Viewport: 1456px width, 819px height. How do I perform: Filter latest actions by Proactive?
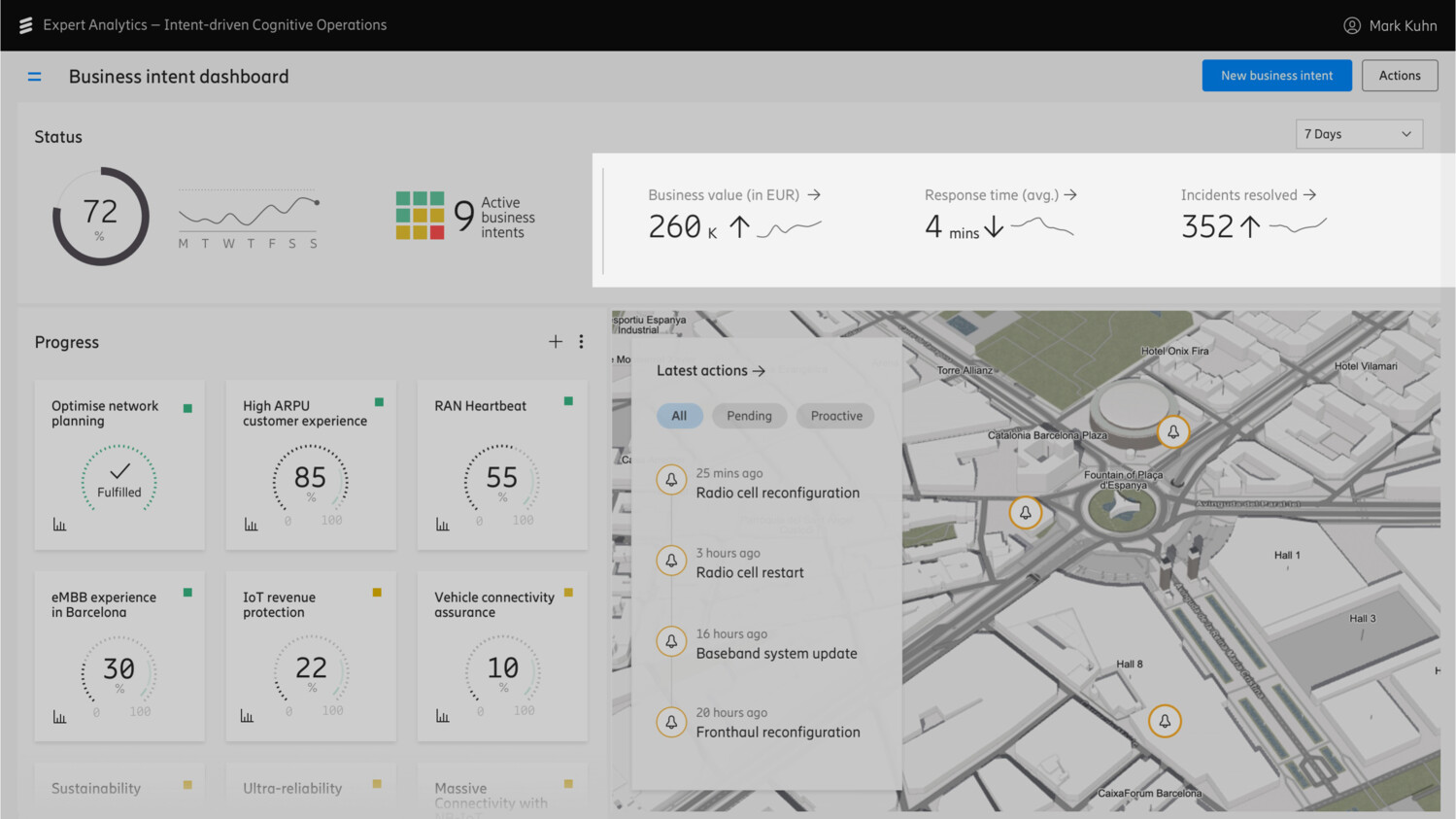coord(835,416)
